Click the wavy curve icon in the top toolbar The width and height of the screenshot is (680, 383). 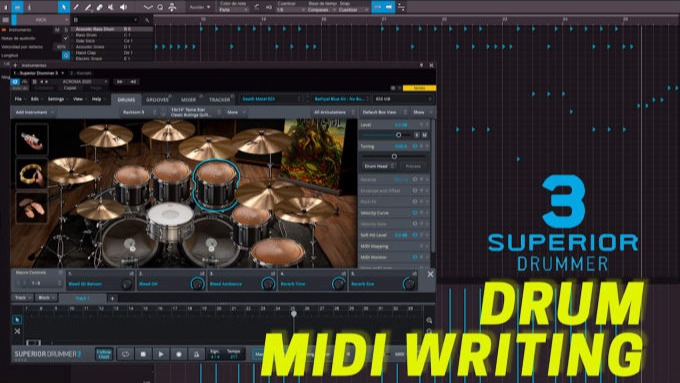148,7
